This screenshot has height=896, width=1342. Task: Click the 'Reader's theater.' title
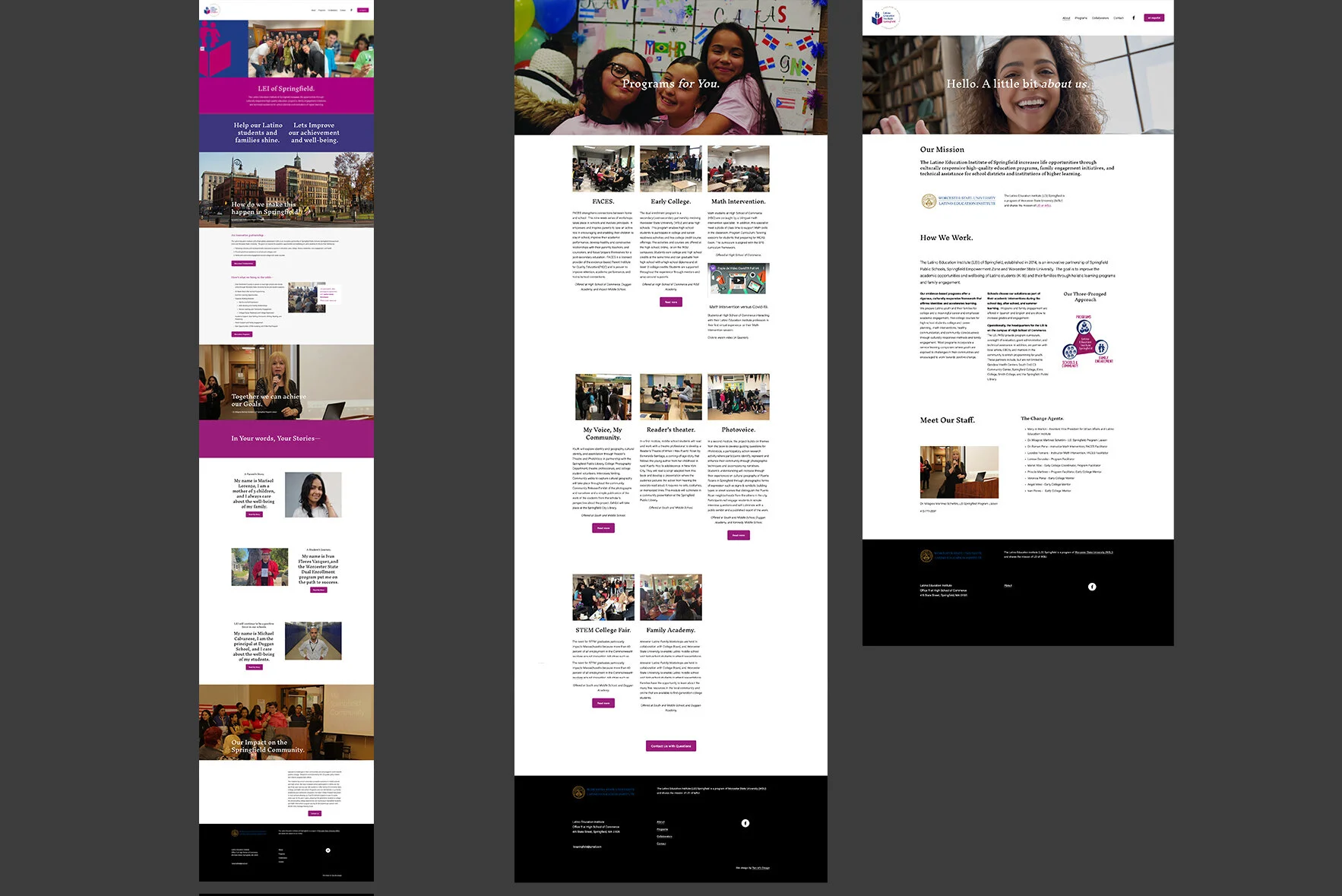pos(671,429)
